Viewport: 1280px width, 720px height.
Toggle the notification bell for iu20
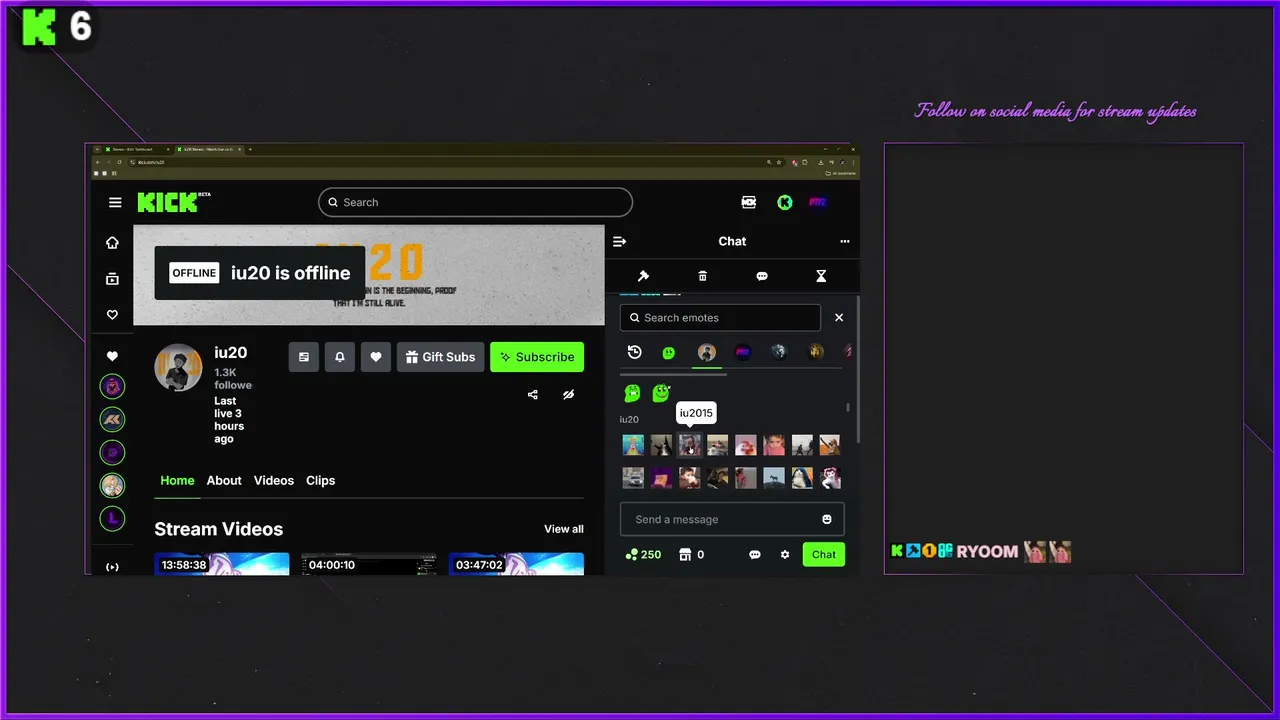pos(340,357)
